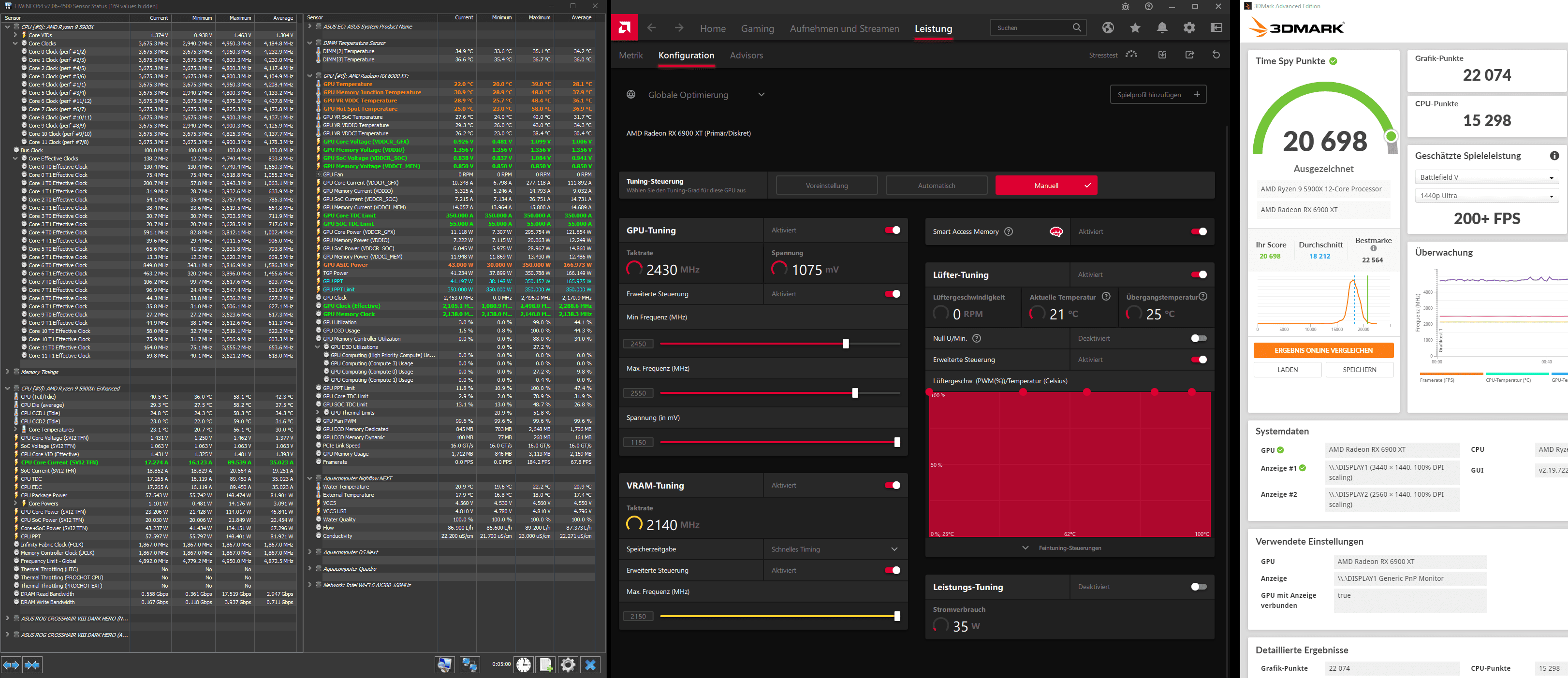Click the favorites star icon in AMD Software
This screenshot has height=678, width=1568.
tap(1135, 28)
